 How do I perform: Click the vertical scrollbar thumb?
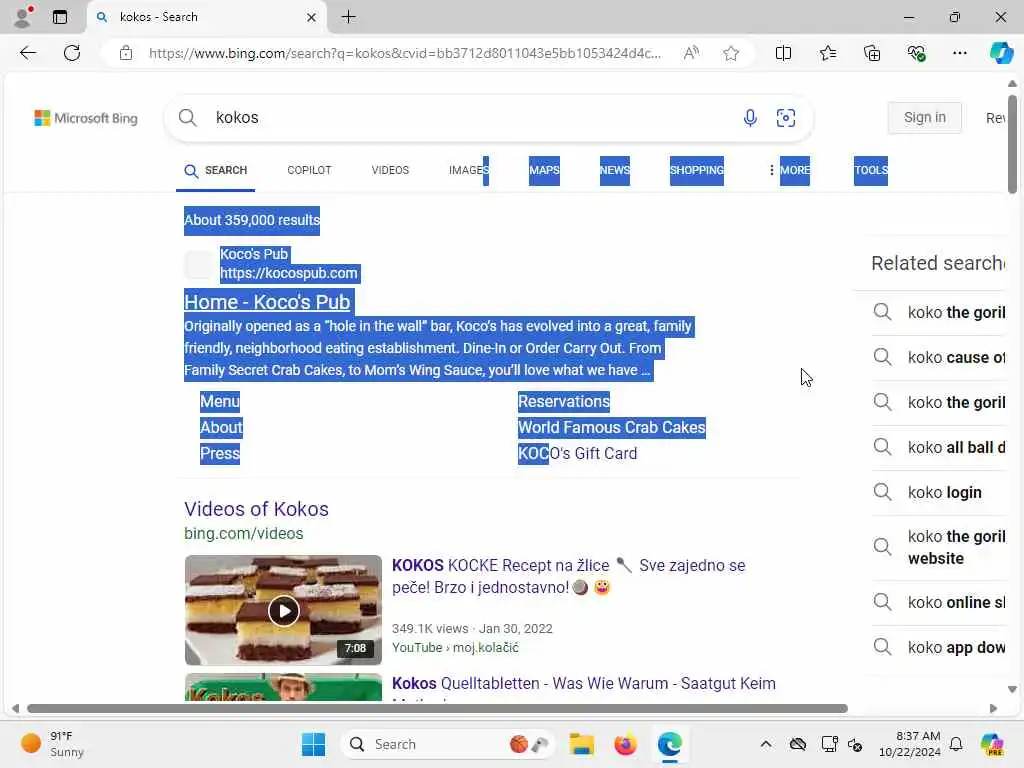click(1012, 144)
